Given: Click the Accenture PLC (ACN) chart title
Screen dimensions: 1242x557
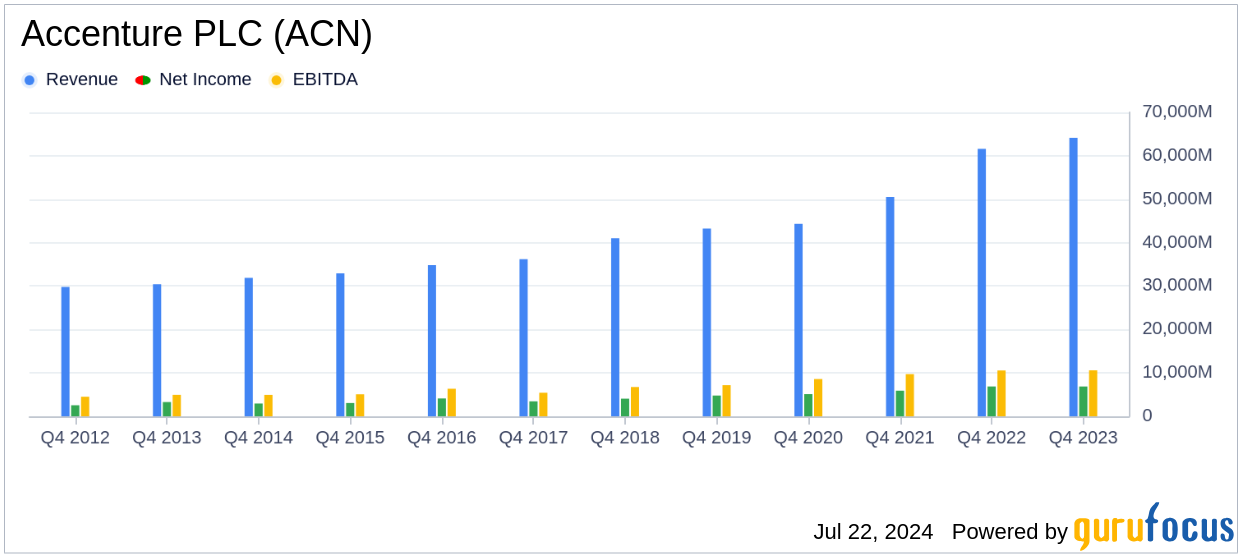Looking at the screenshot, I should coord(197,35).
